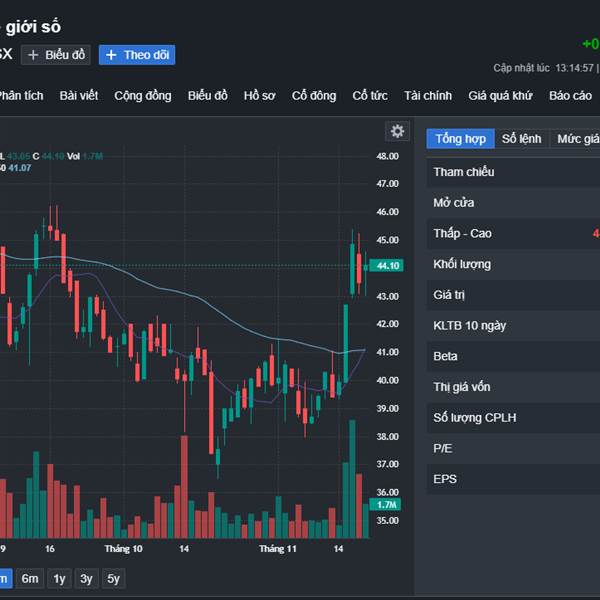Click the Biểu đồ plus button
This screenshot has height=600, width=600.
(x=56, y=55)
